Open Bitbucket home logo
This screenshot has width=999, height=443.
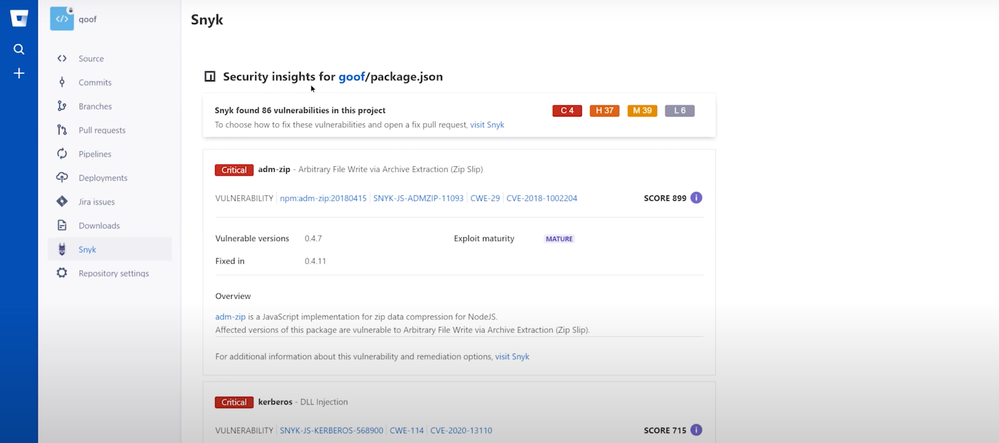(x=19, y=18)
